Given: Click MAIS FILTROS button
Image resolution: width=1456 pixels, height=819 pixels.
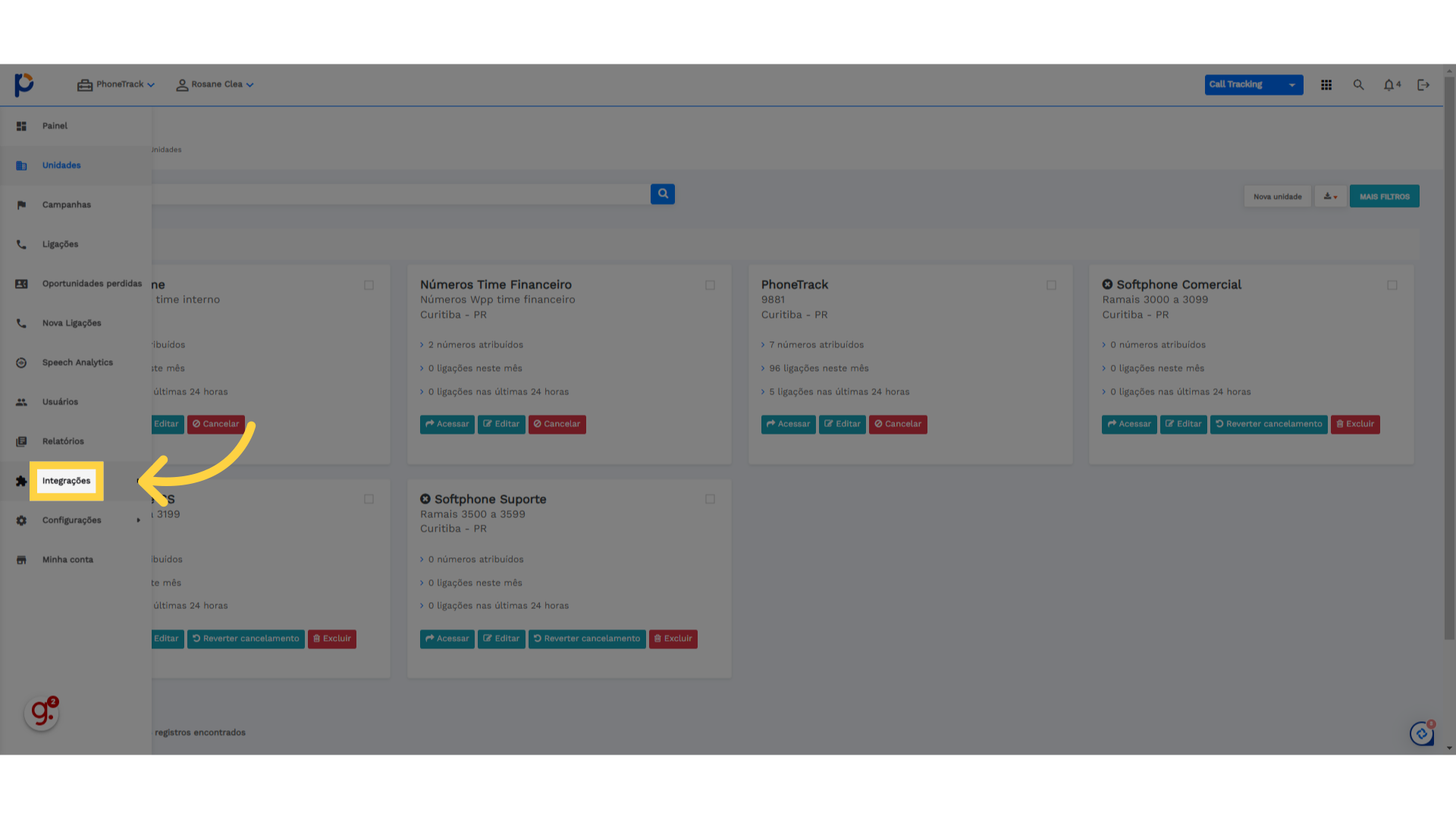Looking at the screenshot, I should point(1385,196).
